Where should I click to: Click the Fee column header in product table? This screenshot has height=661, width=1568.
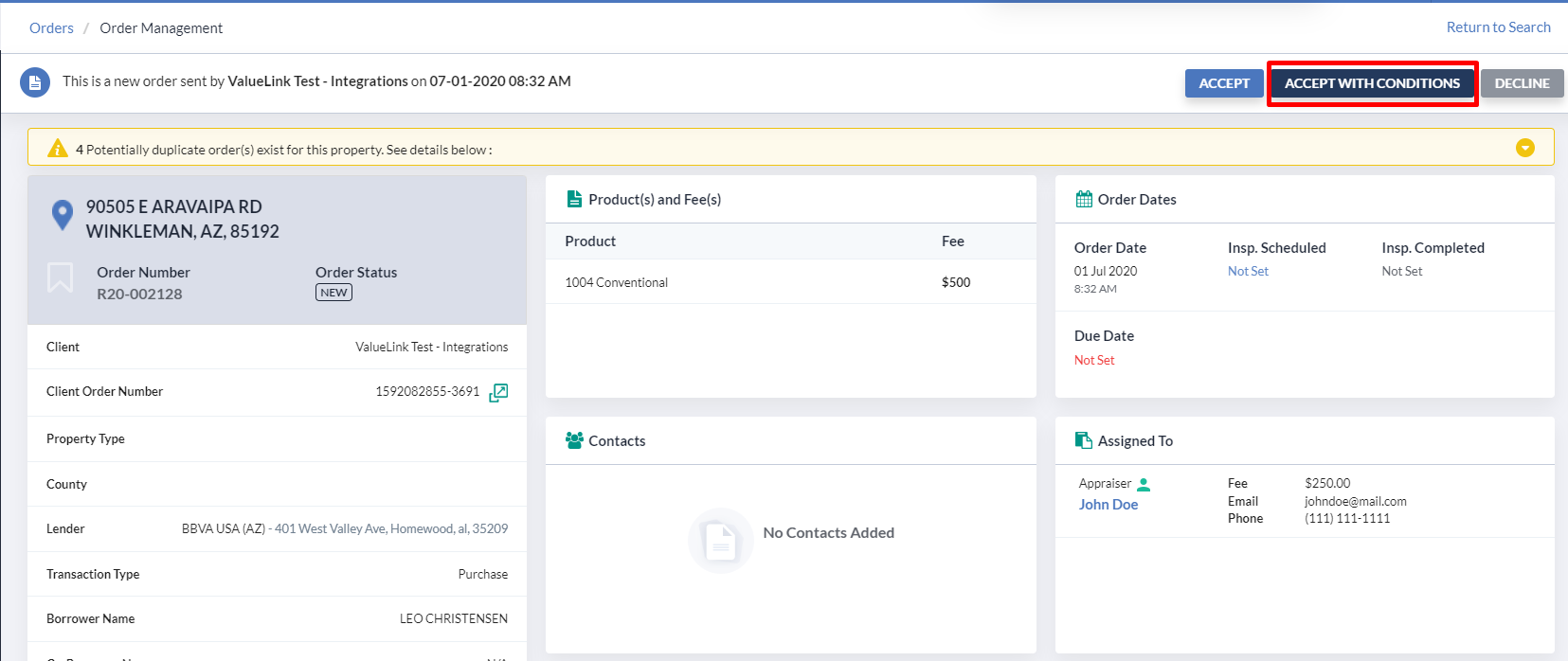click(x=952, y=241)
